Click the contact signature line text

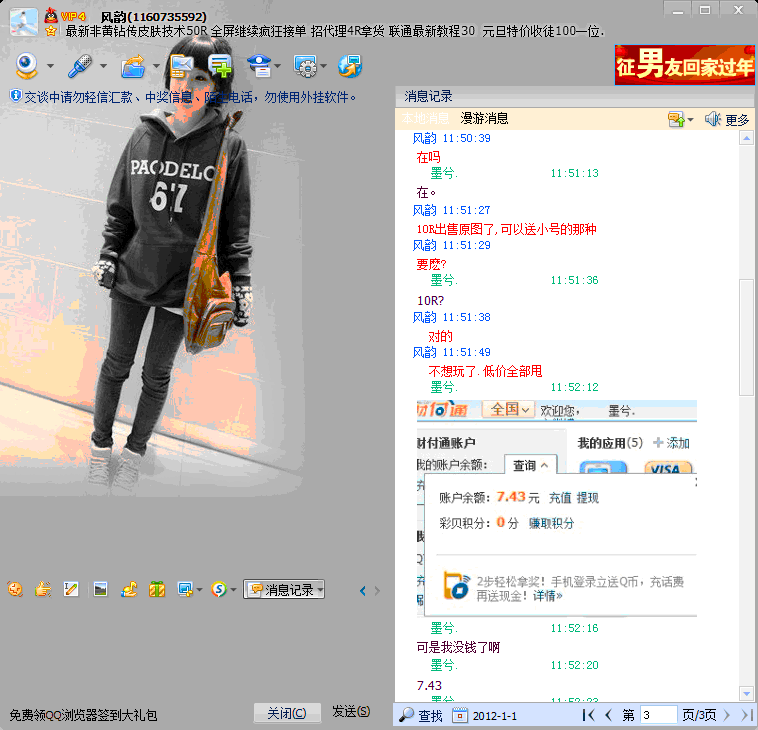[x=335, y=31]
